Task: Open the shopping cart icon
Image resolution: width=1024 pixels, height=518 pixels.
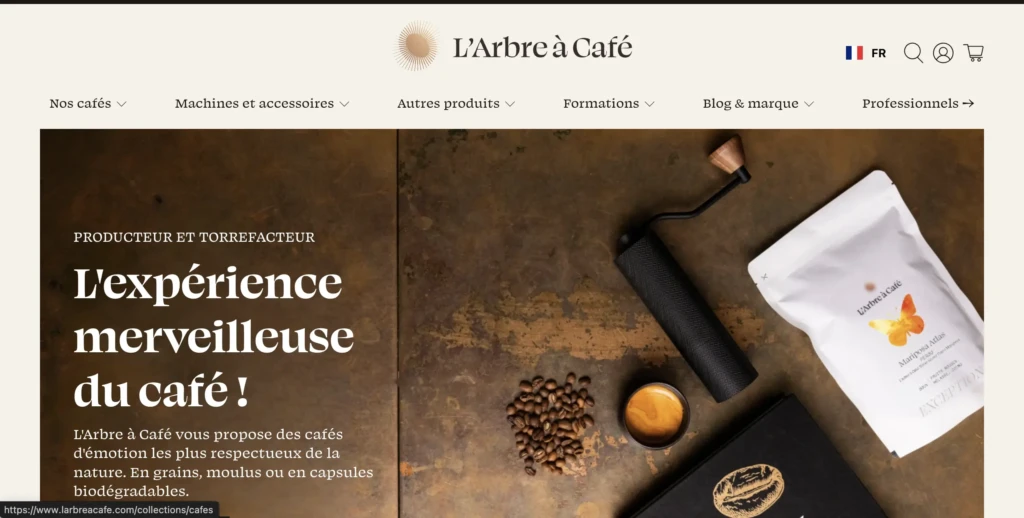Action: tap(974, 53)
